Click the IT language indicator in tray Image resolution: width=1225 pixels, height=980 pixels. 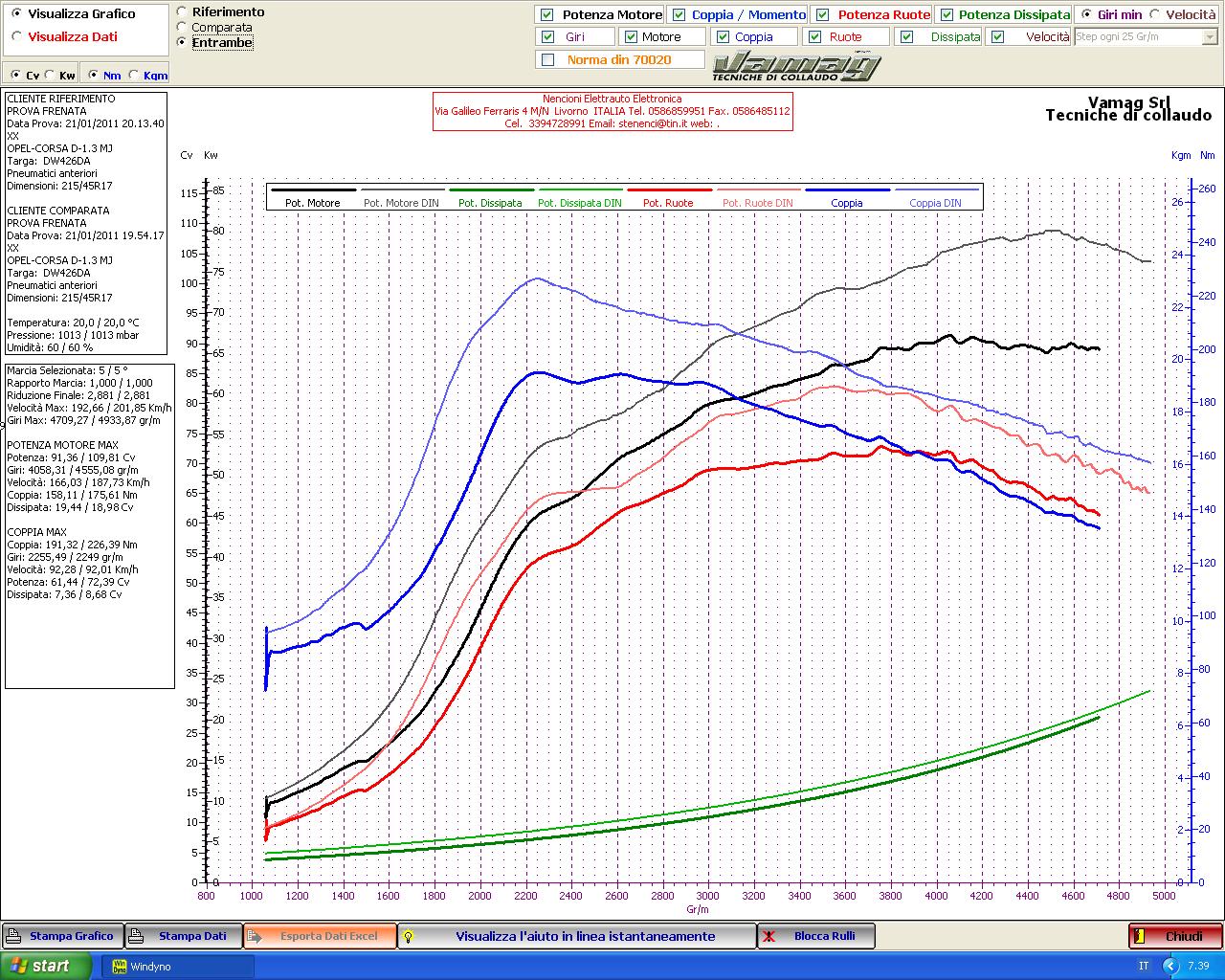(x=1144, y=966)
